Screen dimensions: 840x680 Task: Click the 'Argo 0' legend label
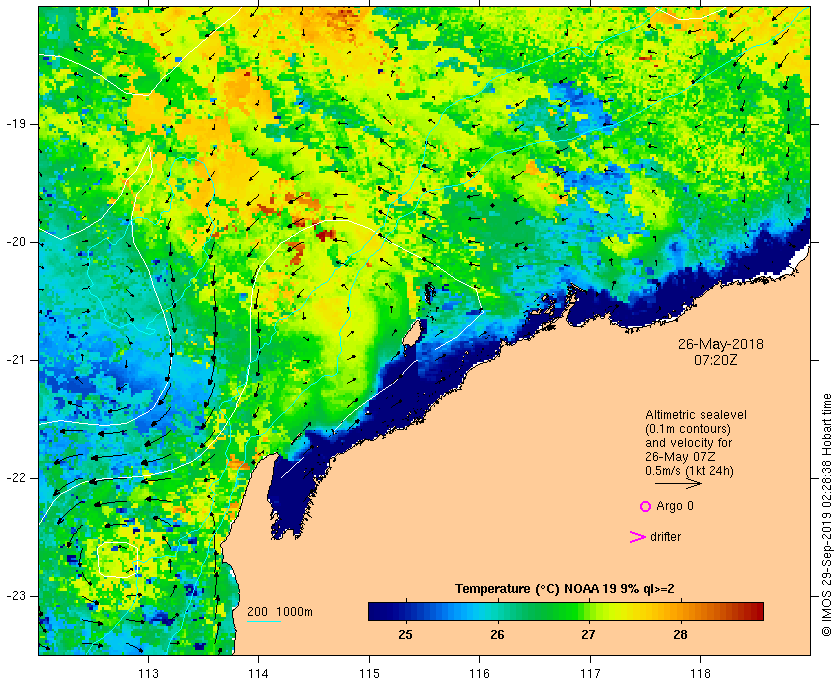tap(674, 506)
